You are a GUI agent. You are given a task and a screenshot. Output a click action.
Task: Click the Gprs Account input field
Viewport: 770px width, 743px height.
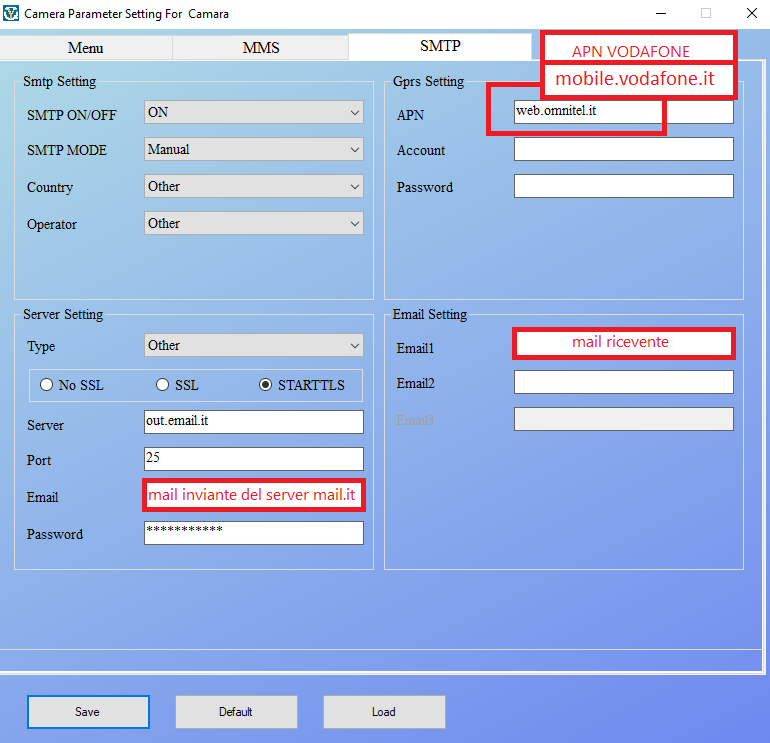click(x=623, y=149)
